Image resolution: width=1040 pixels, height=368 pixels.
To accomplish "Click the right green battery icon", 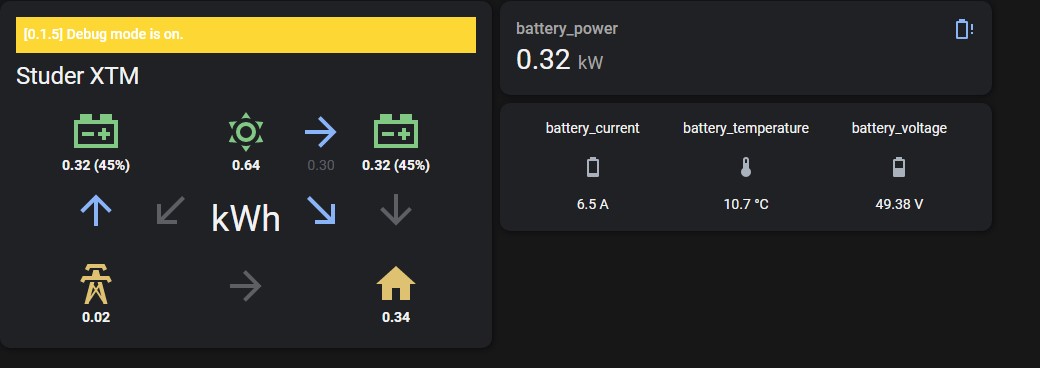I will (395, 131).
